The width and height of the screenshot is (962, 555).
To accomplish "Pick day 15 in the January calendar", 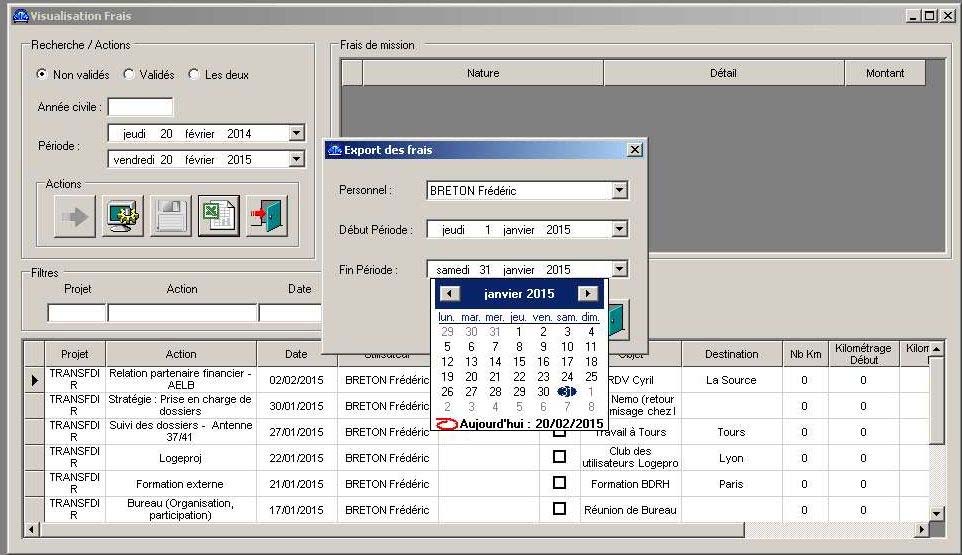I will [x=519, y=362].
